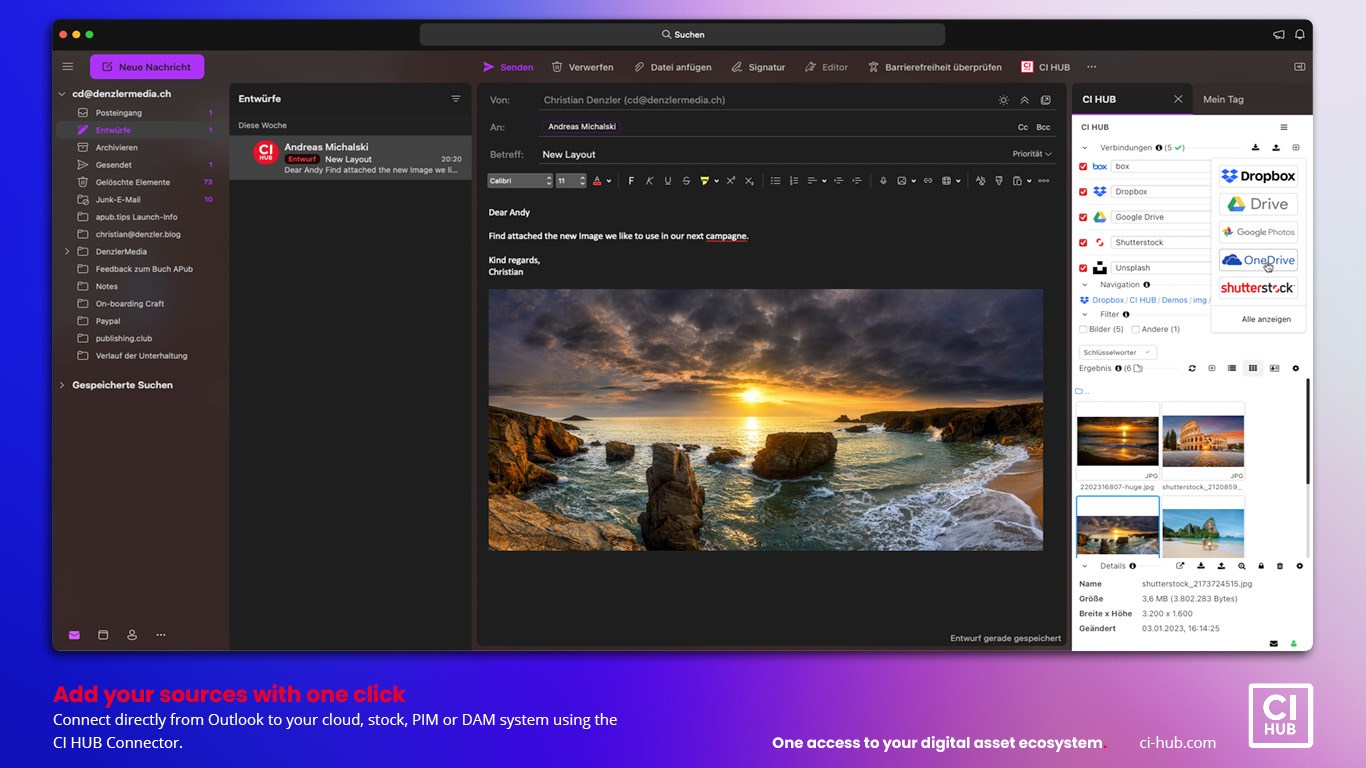Apply subscript formatting

(749, 181)
